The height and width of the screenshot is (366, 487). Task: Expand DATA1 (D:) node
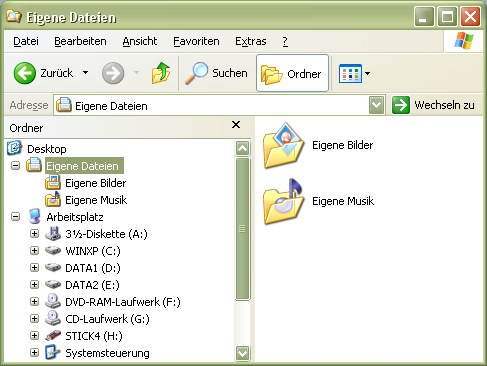(34, 268)
